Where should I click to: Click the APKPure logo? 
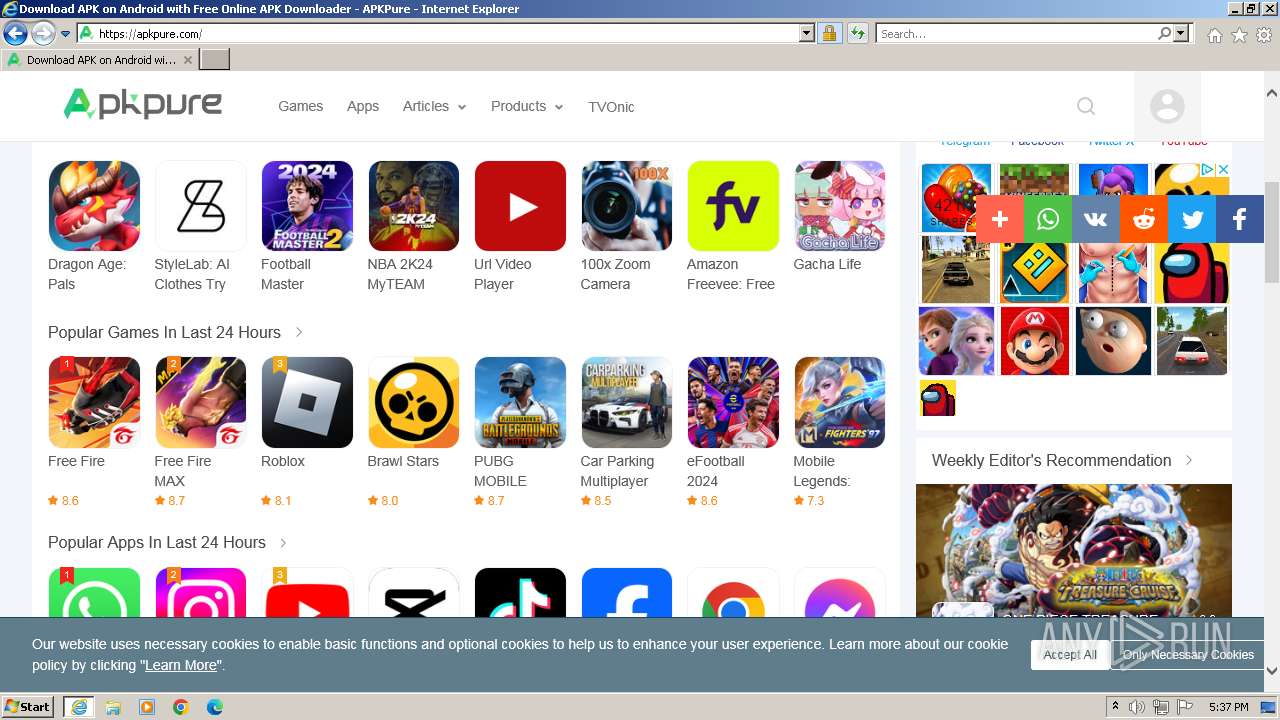(143, 104)
